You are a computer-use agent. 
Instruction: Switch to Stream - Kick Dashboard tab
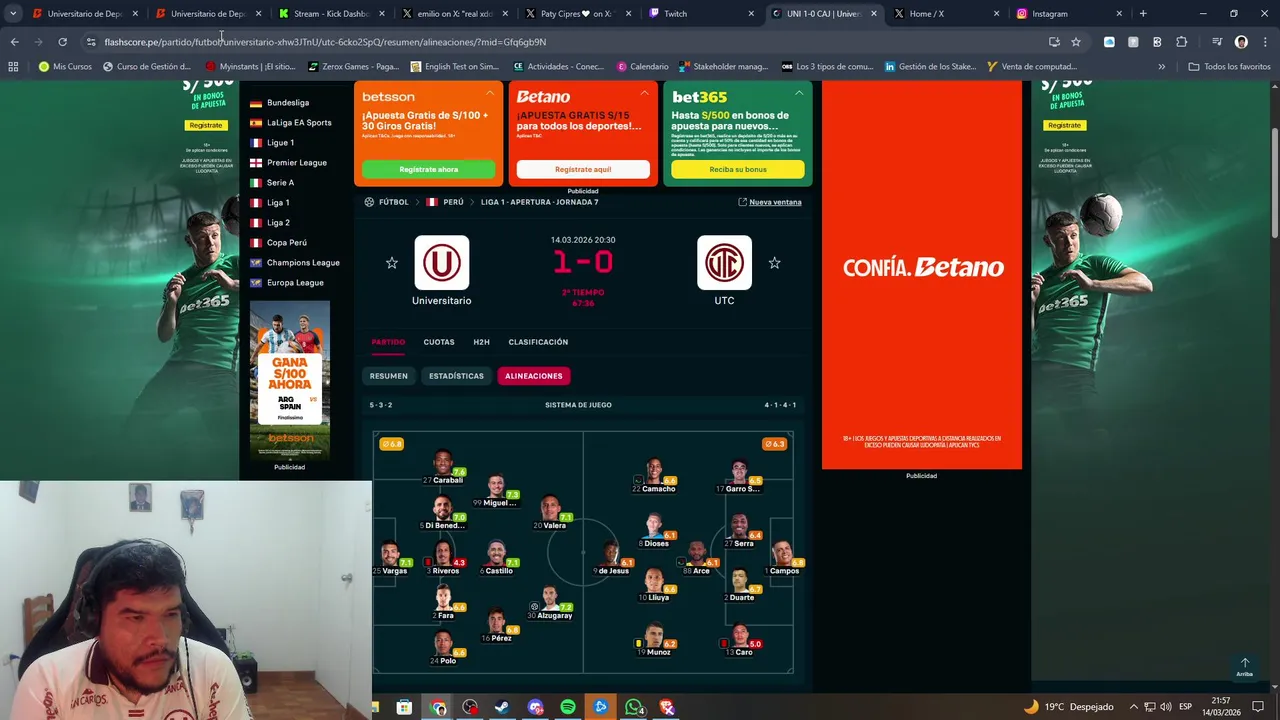(331, 14)
